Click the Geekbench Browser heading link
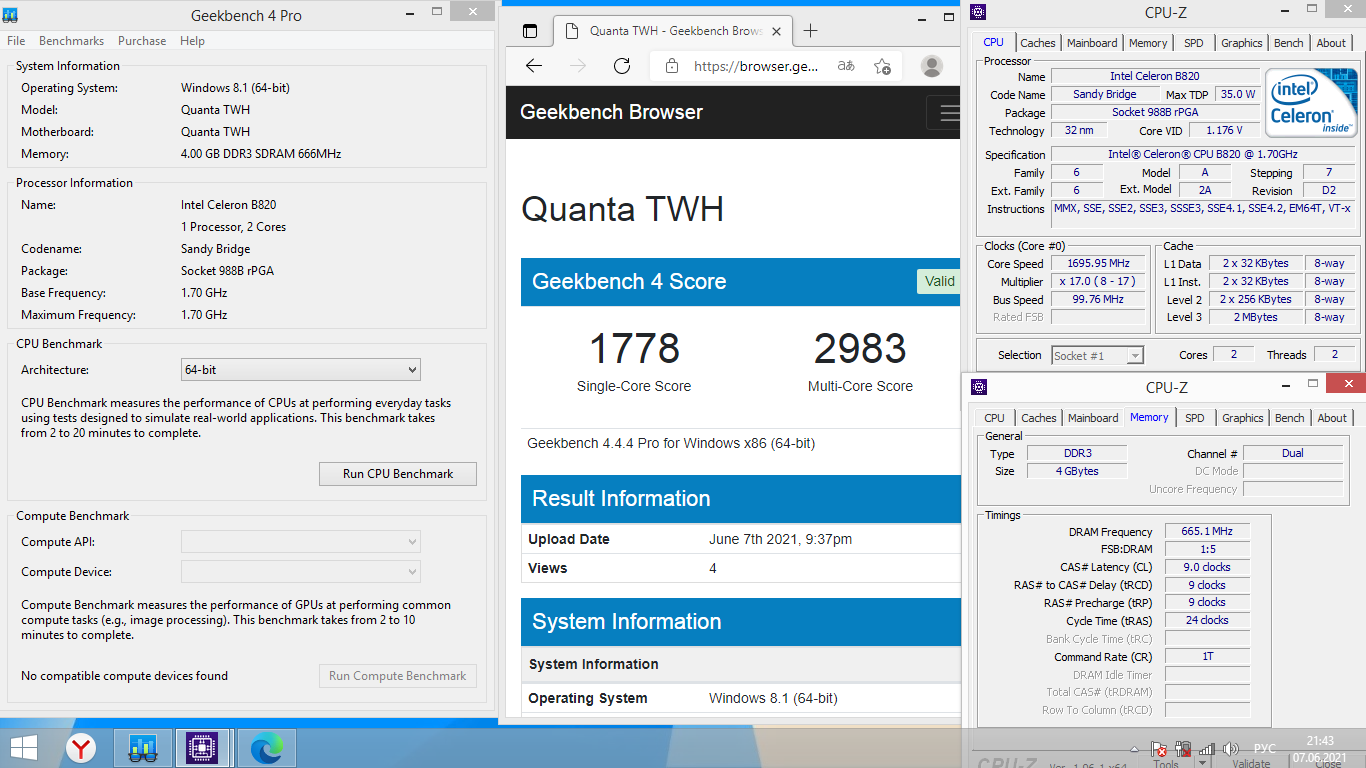This screenshot has width=1366, height=768. click(x=611, y=112)
